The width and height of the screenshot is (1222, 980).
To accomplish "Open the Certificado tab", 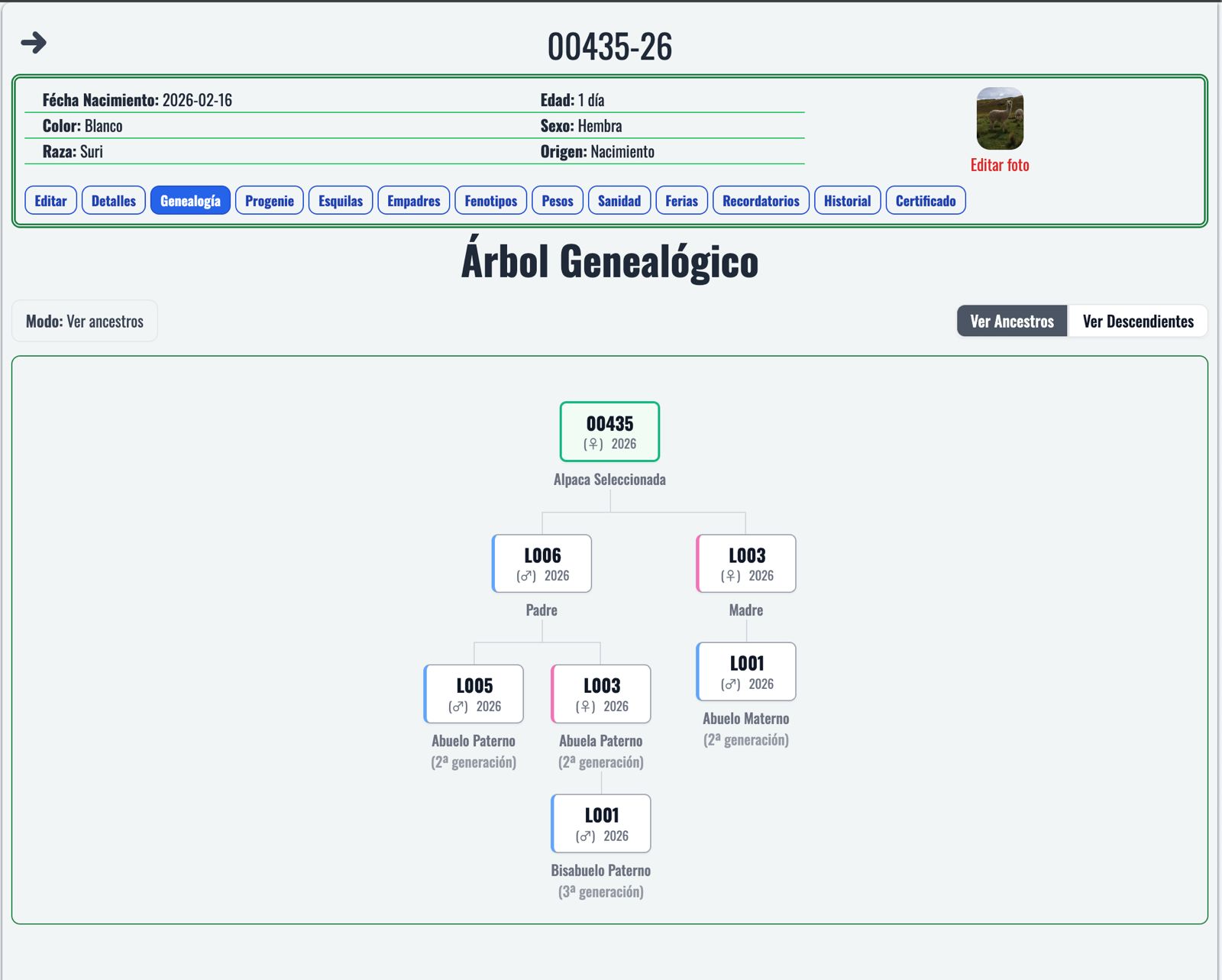I will [x=925, y=201].
